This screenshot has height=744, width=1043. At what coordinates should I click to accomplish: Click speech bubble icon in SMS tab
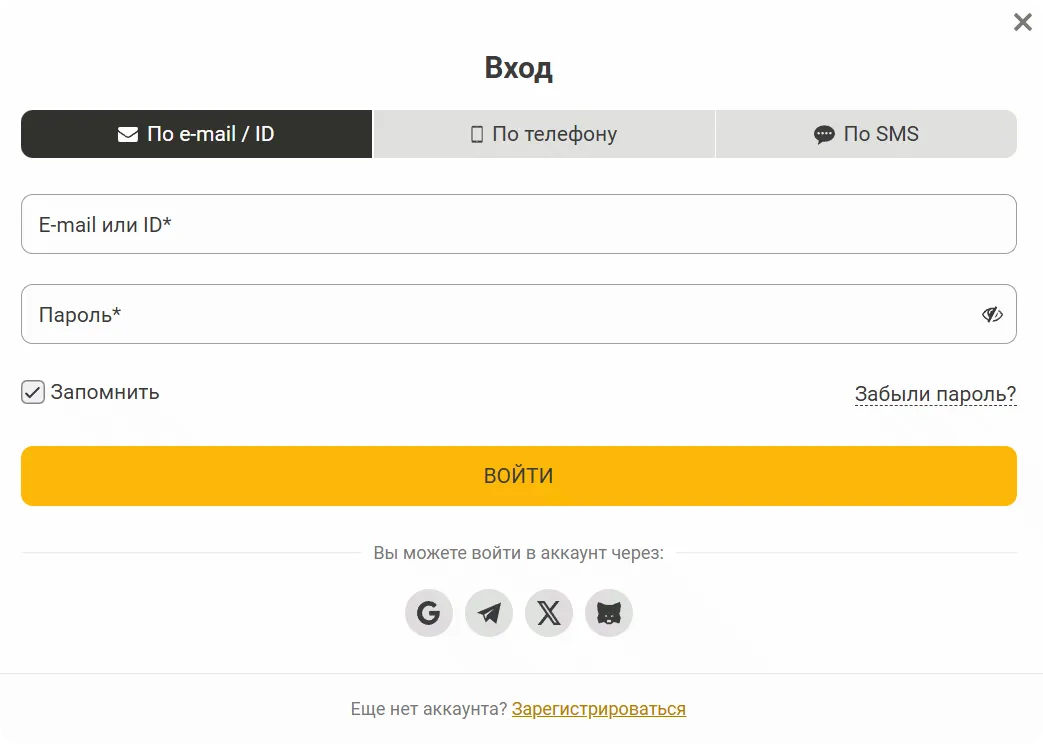(824, 134)
